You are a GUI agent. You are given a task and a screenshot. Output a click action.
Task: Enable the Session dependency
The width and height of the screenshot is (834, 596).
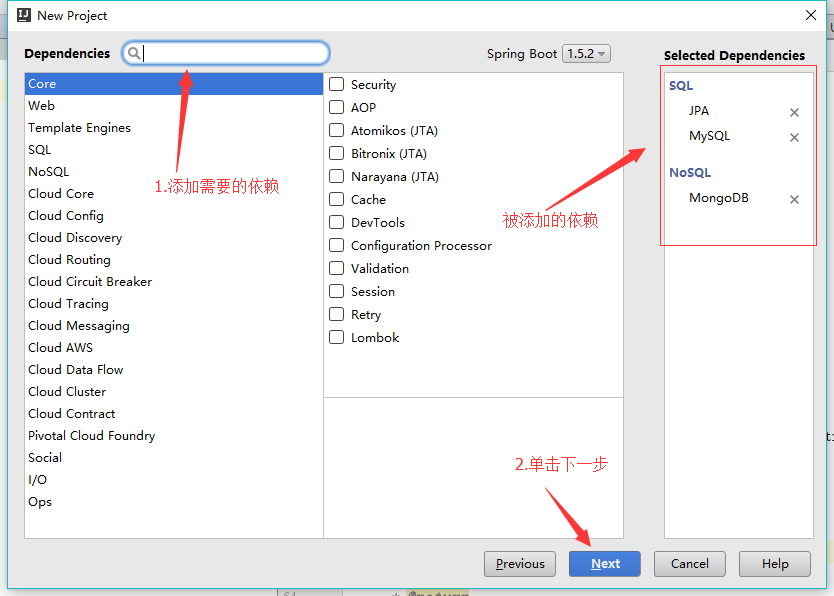pyautogui.click(x=336, y=291)
